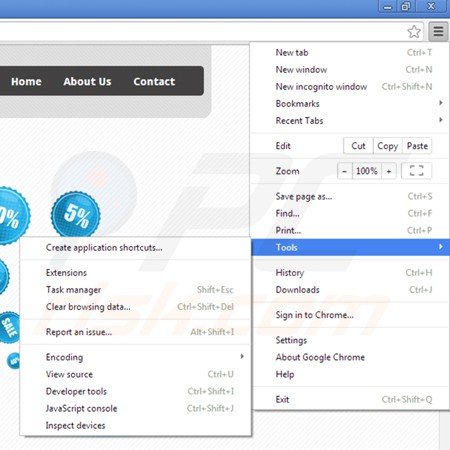The image size is (450, 450).
Task: Click the 5% discount badge
Action: tap(76, 215)
